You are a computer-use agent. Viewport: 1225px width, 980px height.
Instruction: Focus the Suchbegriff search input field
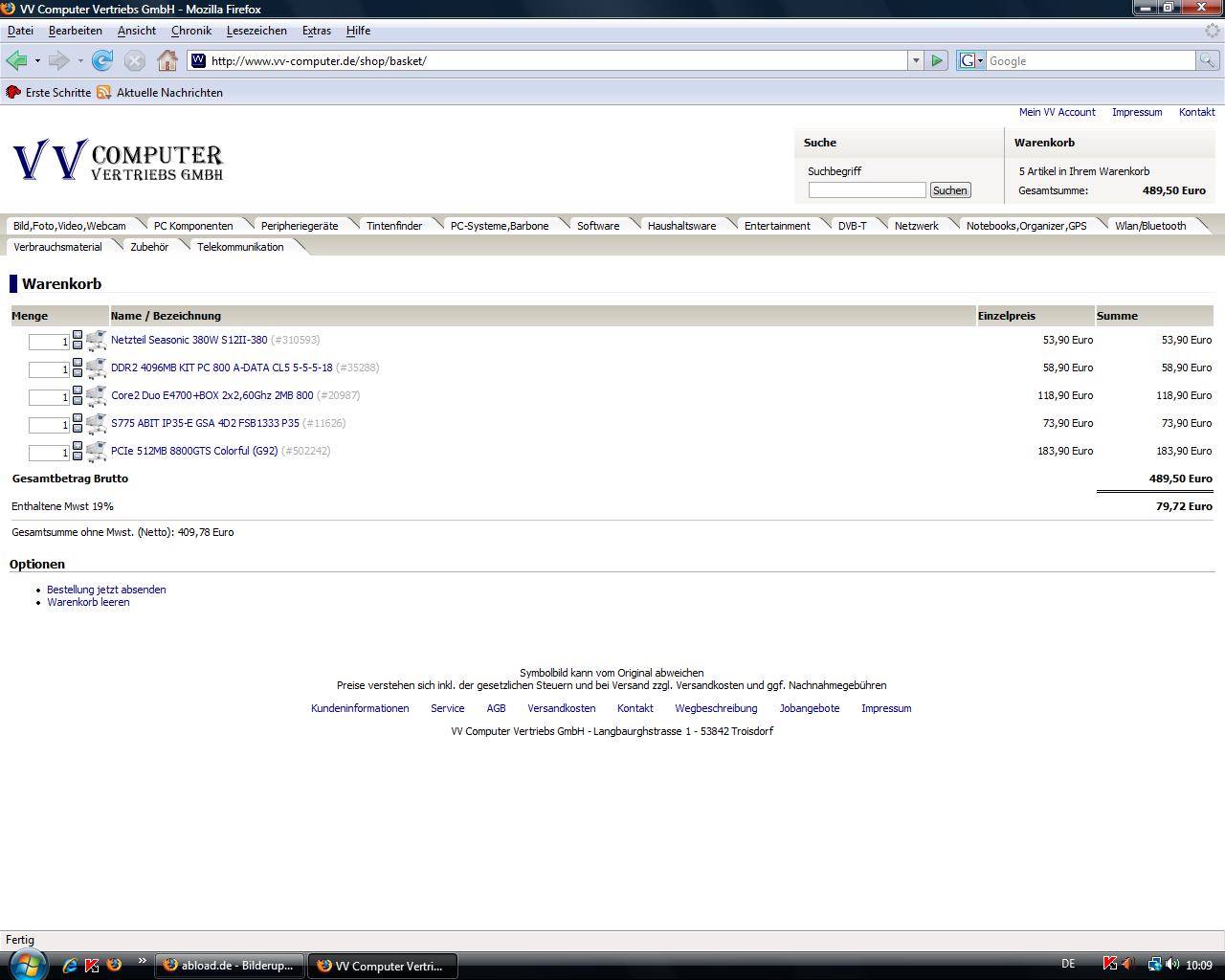pyautogui.click(x=867, y=190)
